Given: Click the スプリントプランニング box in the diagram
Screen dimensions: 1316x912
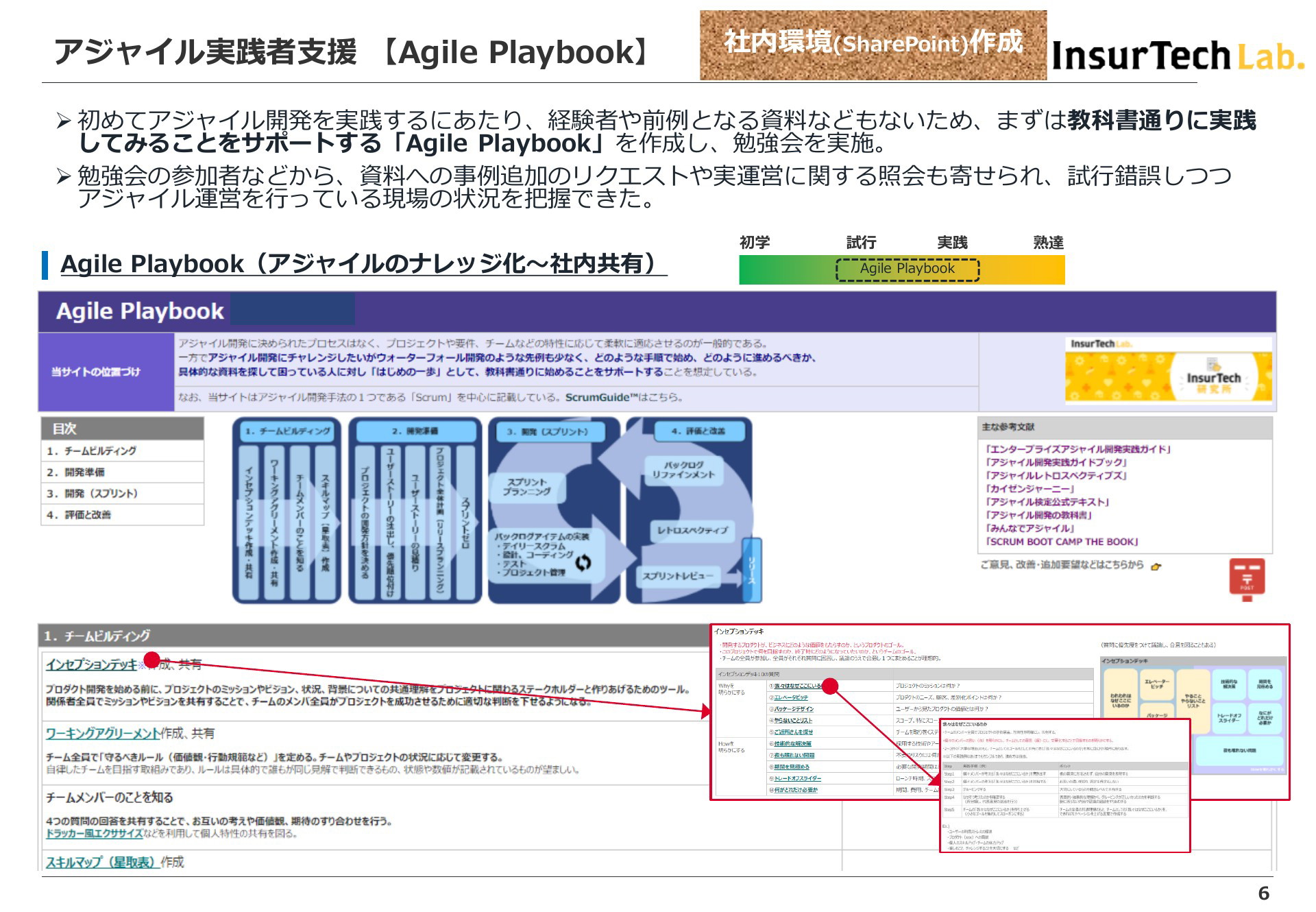Looking at the screenshot, I should coord(527,487).
